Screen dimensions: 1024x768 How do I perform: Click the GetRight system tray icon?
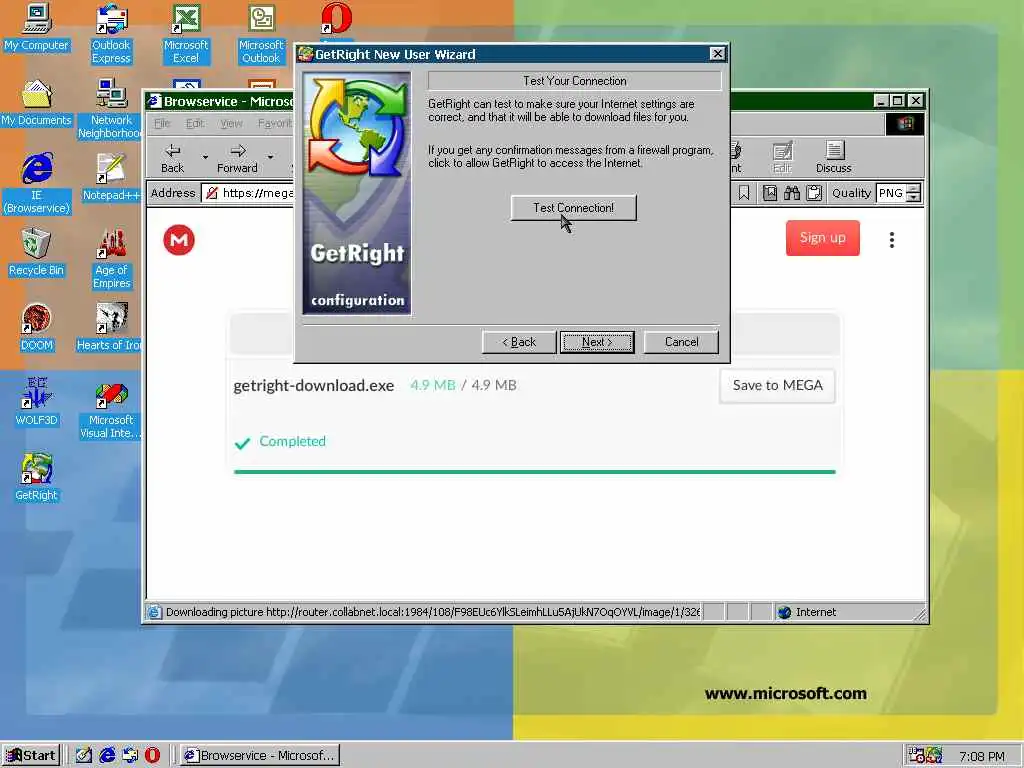[935, 755]
